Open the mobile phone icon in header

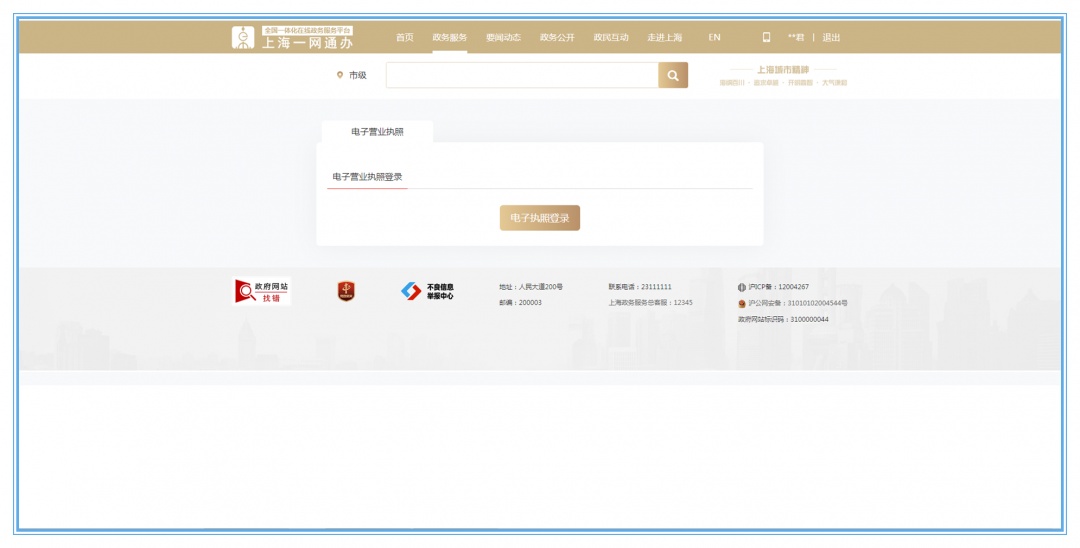coord(766,37)
